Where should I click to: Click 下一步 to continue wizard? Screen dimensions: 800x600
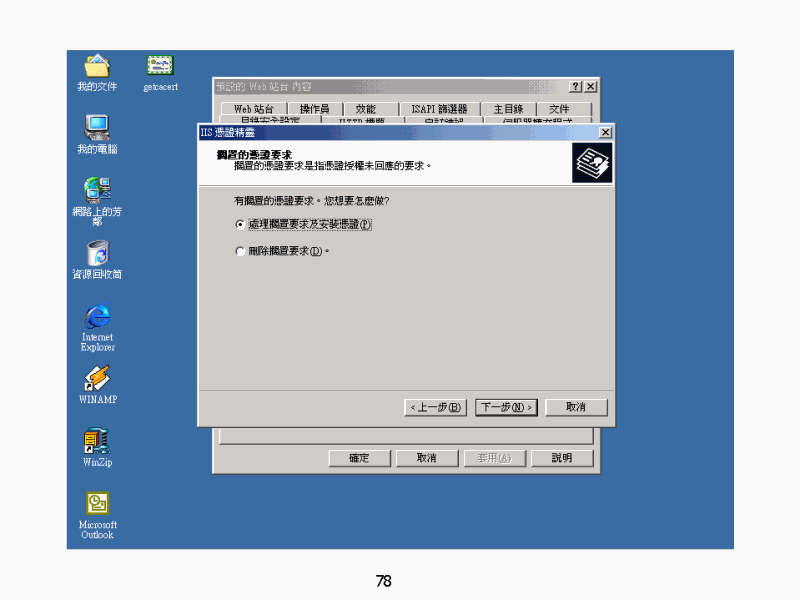[507, 407]
